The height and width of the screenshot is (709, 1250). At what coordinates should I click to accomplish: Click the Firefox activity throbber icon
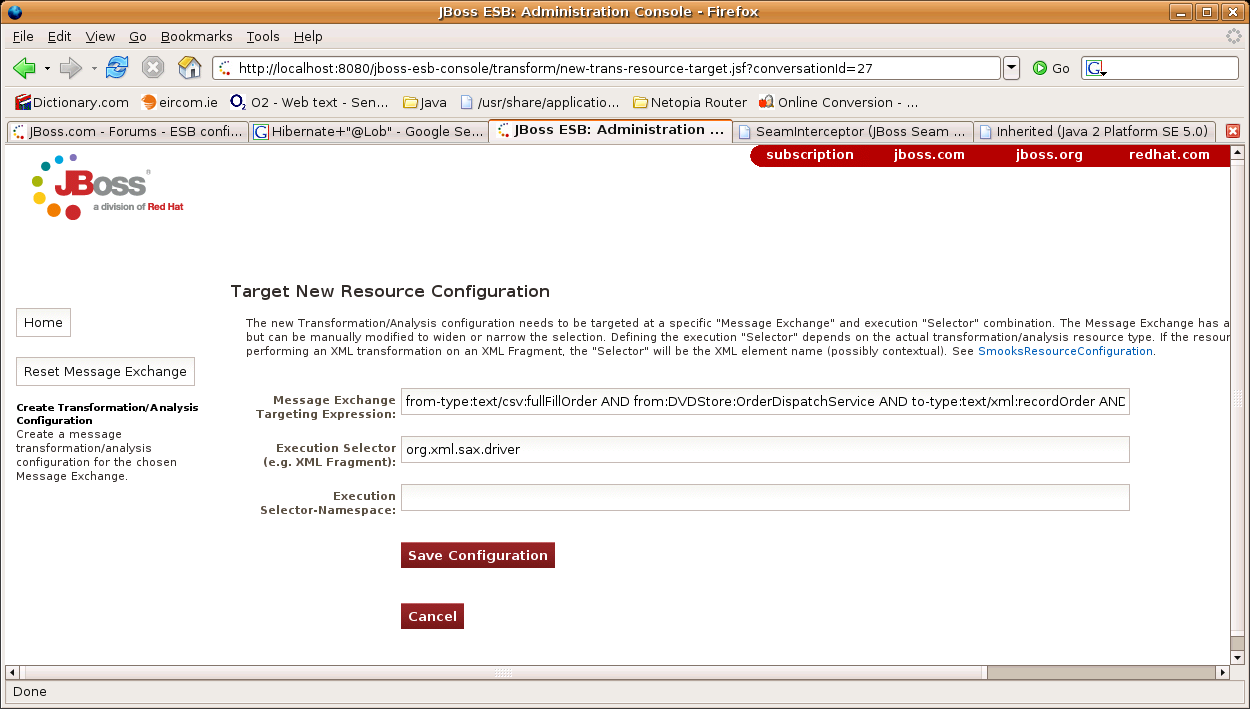click(1233, 36)
